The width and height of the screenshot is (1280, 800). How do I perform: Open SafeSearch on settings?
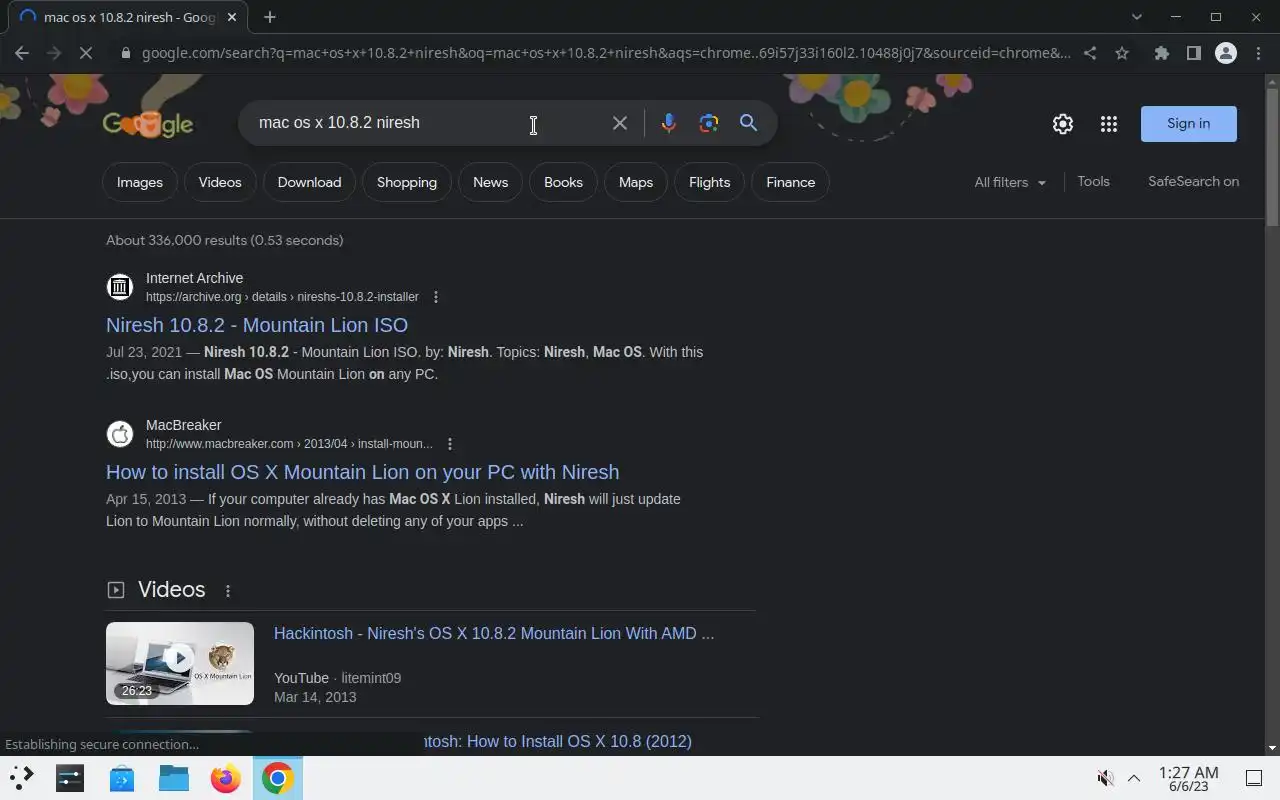(x=1193, y=181)
